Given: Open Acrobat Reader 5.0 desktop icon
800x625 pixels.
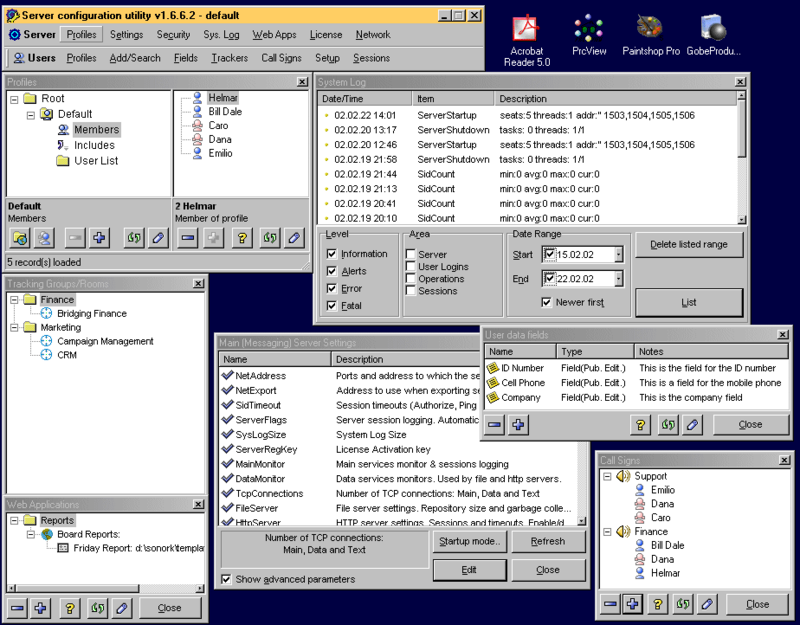Looking at the screenshot, I should [x=527, y=41].
